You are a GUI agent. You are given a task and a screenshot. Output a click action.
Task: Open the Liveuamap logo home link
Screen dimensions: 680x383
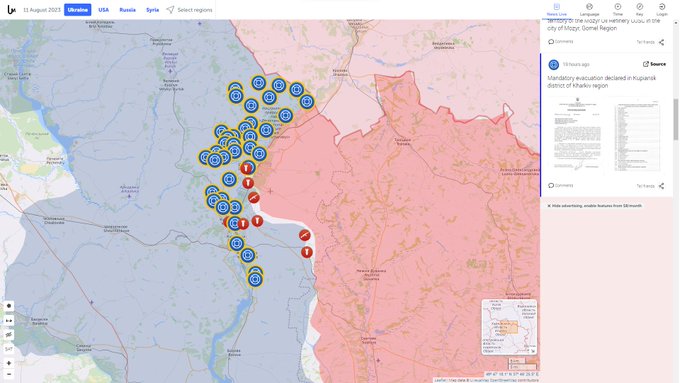tap(12, 10)
